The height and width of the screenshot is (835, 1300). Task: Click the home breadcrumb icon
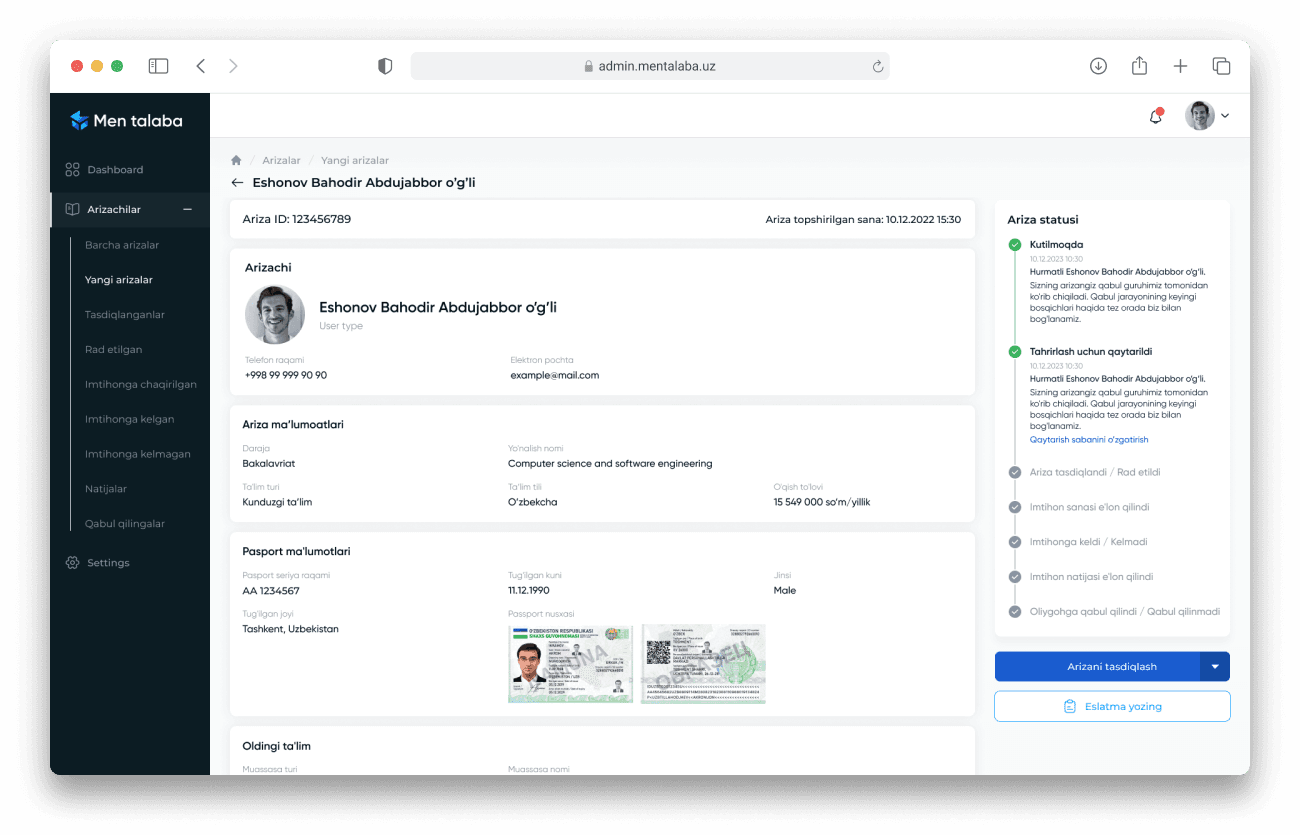(x=236, y=160)
